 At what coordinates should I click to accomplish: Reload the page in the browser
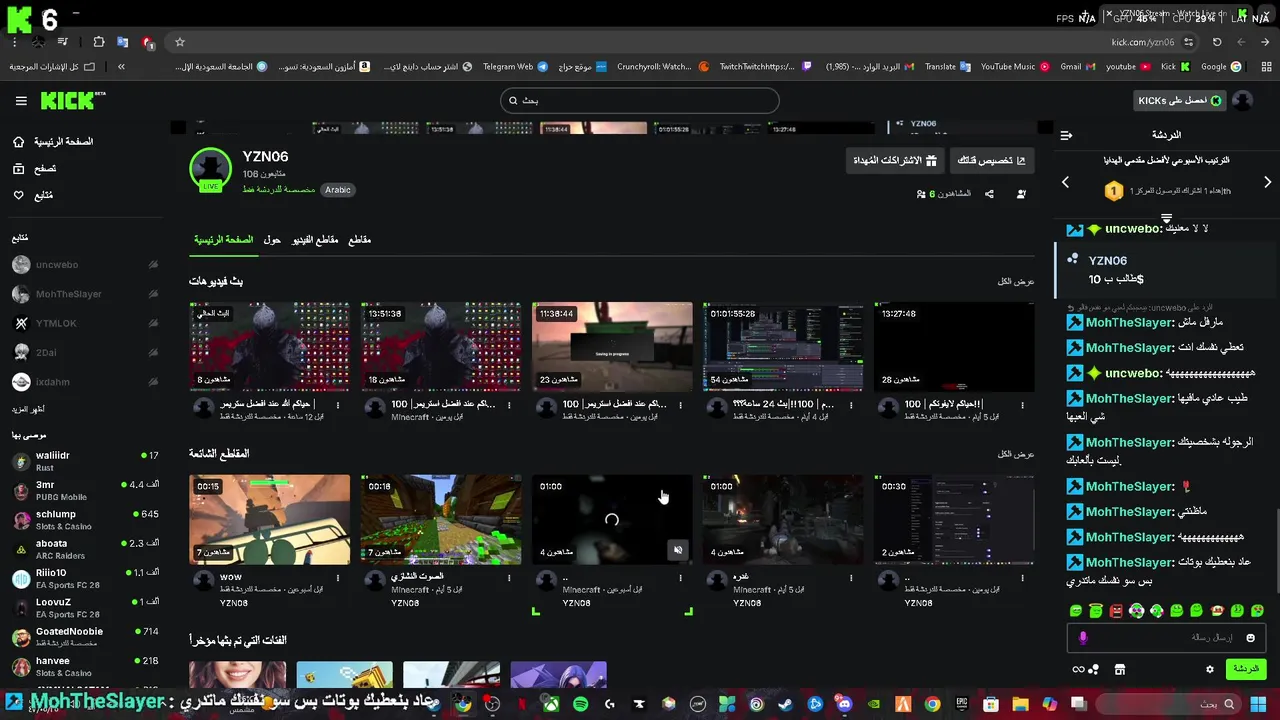pos(1217,42)
